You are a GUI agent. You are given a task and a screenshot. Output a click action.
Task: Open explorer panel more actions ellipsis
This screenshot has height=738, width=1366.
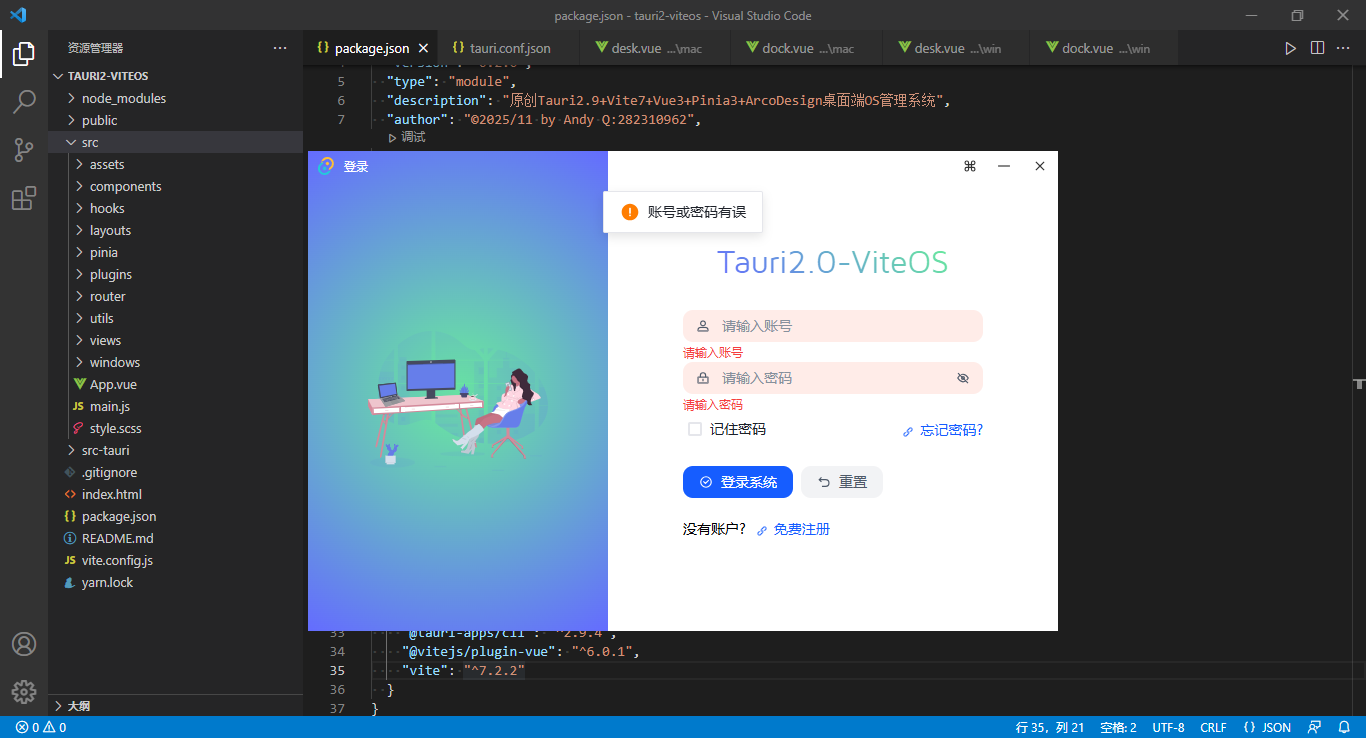point(280,48)
